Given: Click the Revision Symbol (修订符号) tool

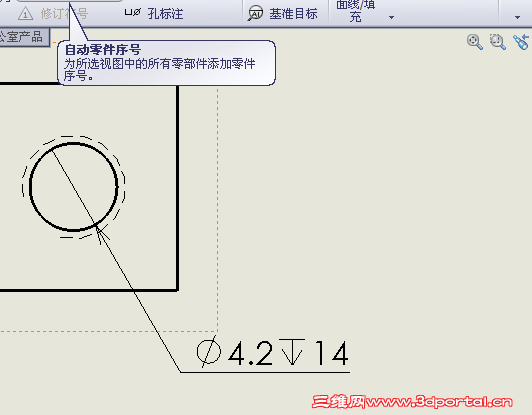Looking at the screenshot, I should click(x=53, y=14).
